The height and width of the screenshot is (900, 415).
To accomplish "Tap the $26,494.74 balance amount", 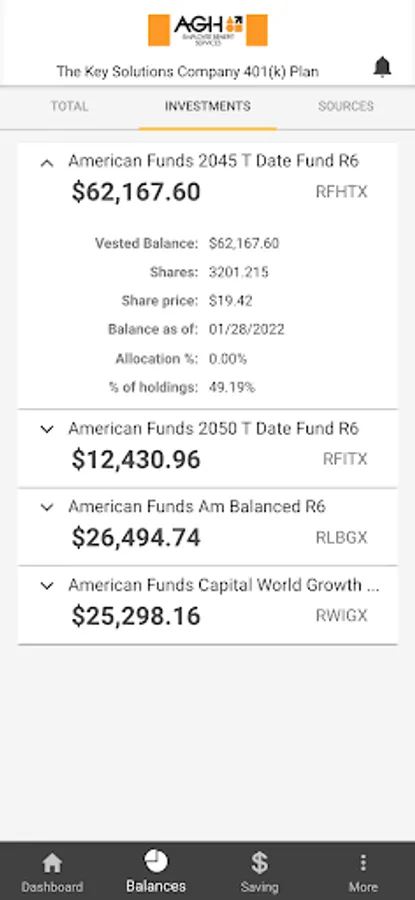I will click(136, 538).
